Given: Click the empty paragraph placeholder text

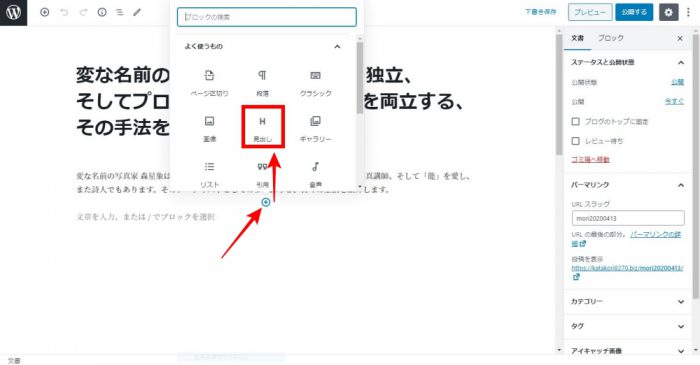Looking at the screenshot, I should click(146, 217).
